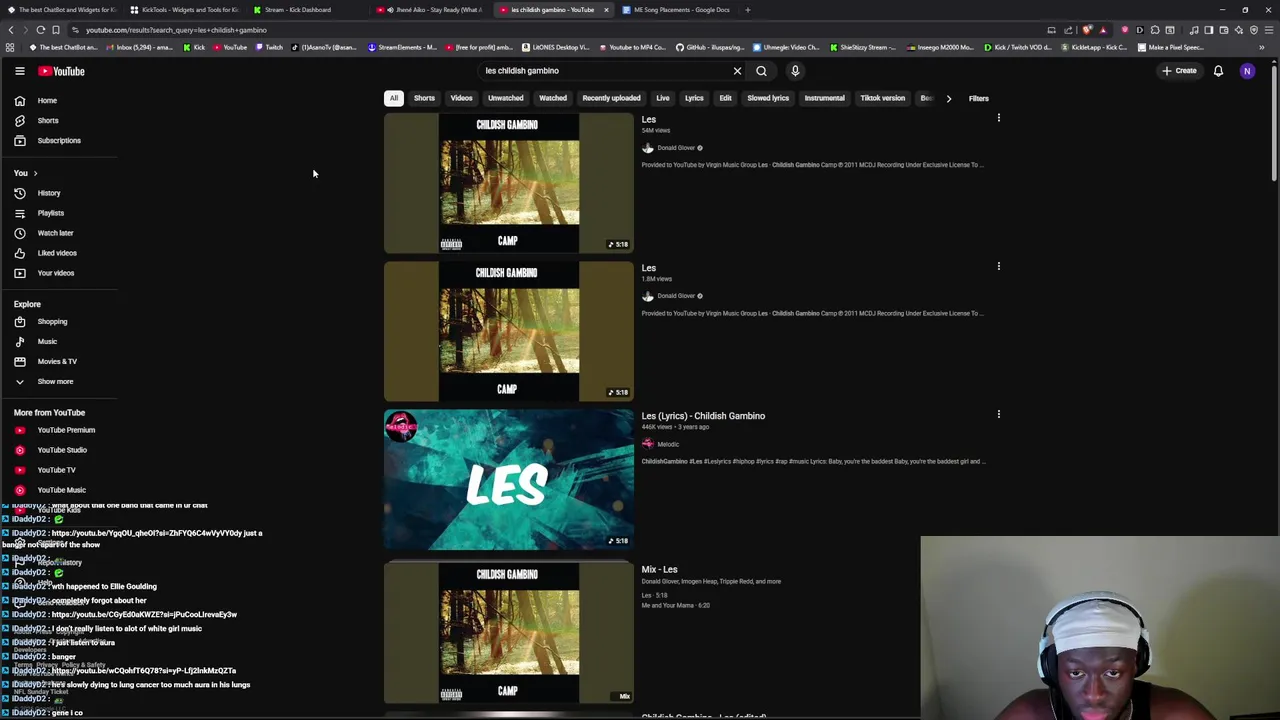
Task: Open the YouTube hamburger guide menu
Action: [19, 71]
